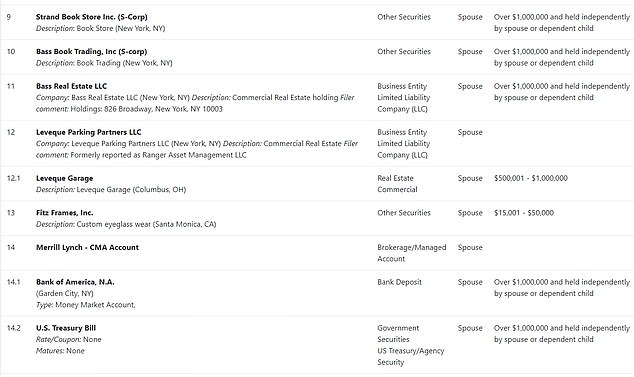Click Bank of America, N.A. entry title

(75, 282)
